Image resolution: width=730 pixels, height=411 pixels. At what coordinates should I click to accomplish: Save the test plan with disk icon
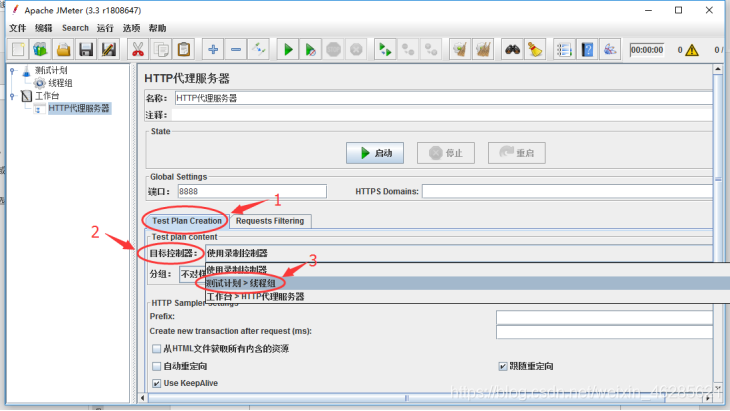pos(86,49)
